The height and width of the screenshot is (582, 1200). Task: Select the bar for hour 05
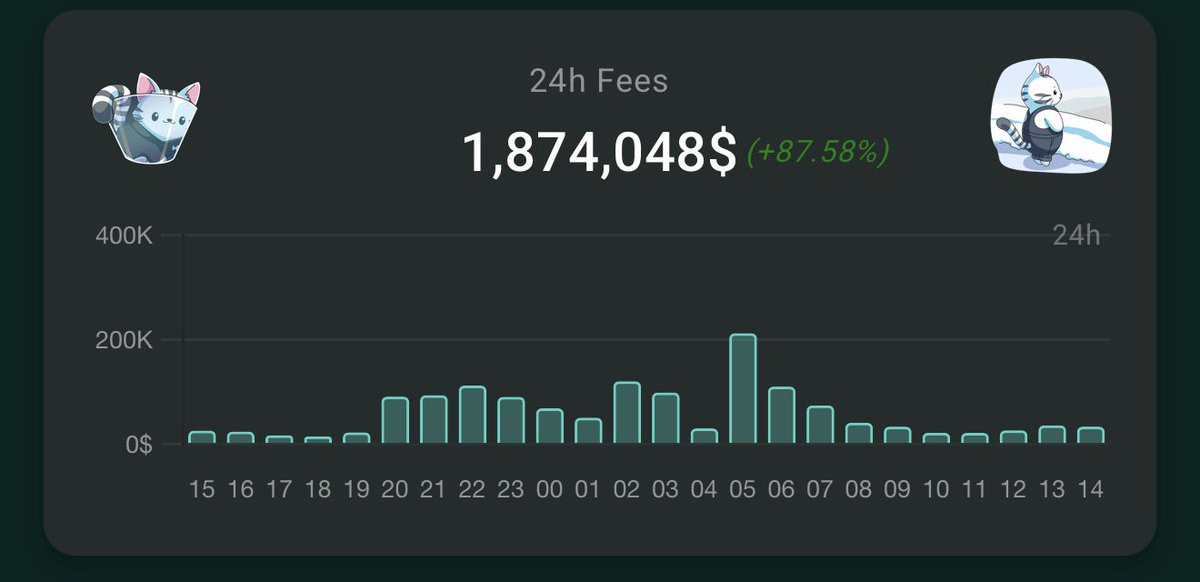(x=743, y=389)
